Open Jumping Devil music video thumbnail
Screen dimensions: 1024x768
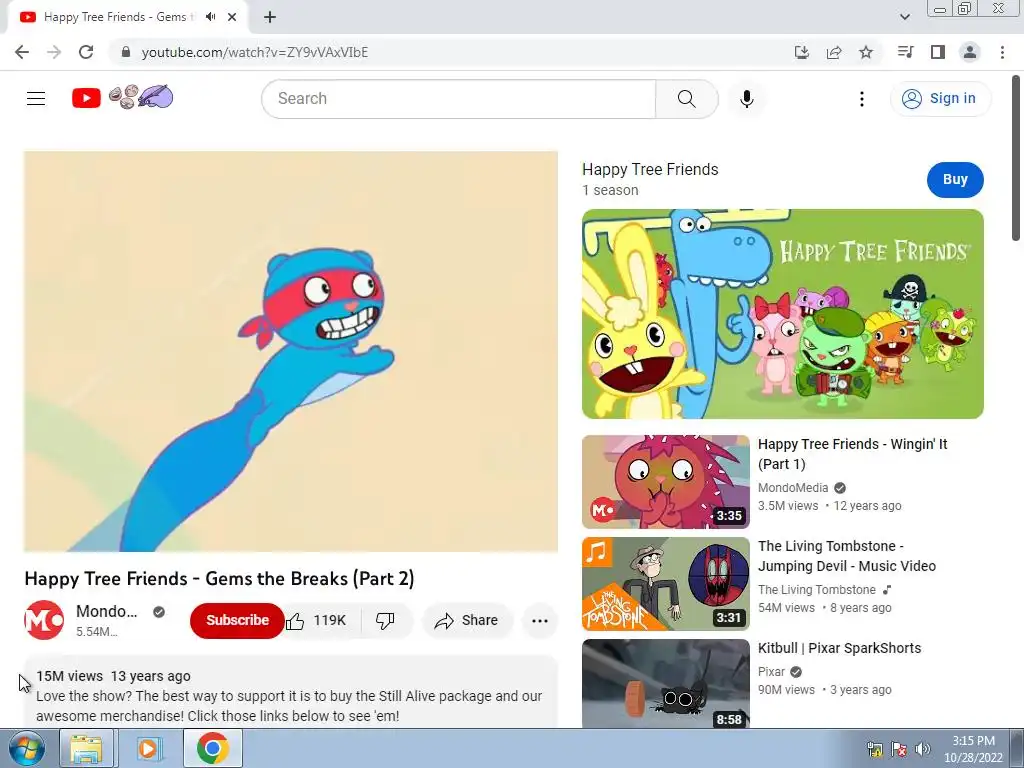[x=665, y=584]
